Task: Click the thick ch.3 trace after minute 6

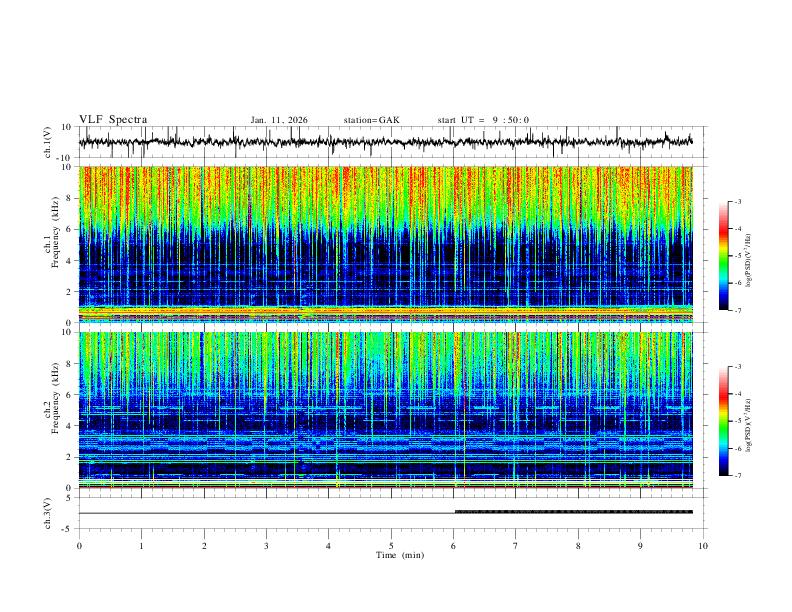Action: [574, 512]
